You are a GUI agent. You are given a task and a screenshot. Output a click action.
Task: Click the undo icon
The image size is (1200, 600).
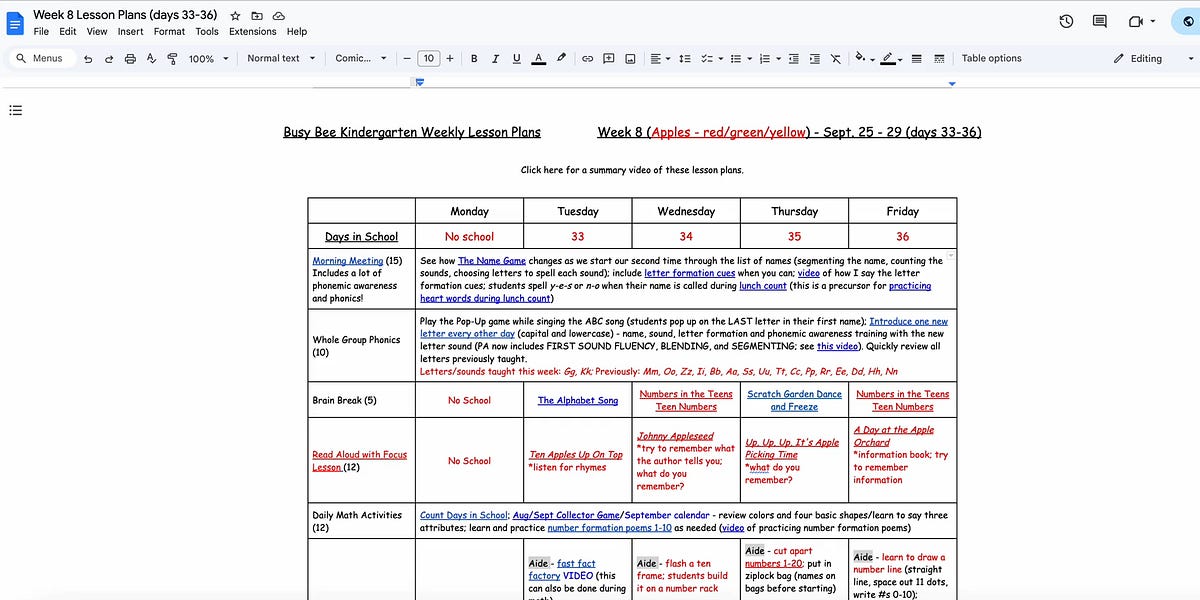click(x=86, y=58)
